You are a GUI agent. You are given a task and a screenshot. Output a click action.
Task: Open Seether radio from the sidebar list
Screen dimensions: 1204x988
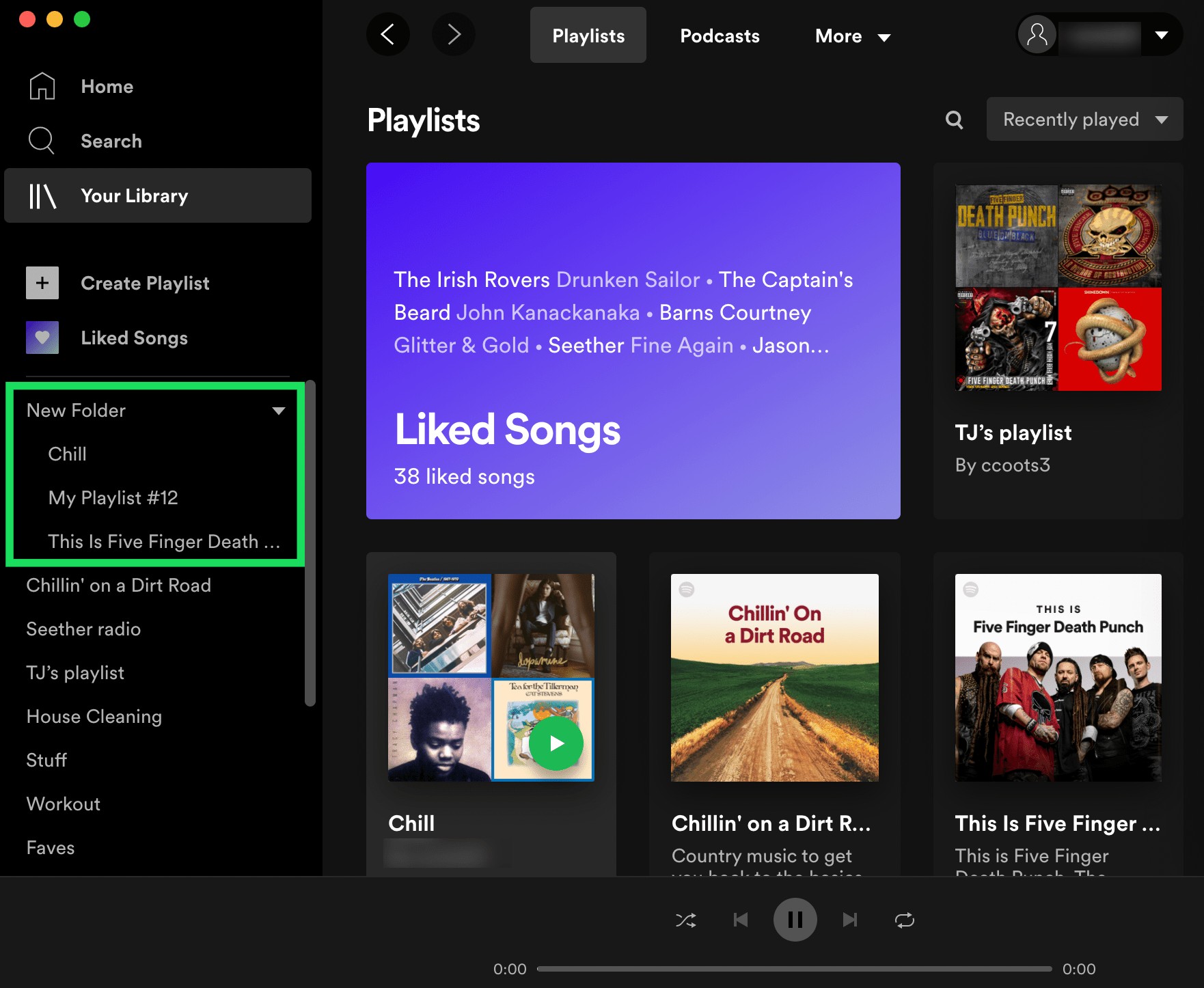pyautogui.click(x=83, y=629)
